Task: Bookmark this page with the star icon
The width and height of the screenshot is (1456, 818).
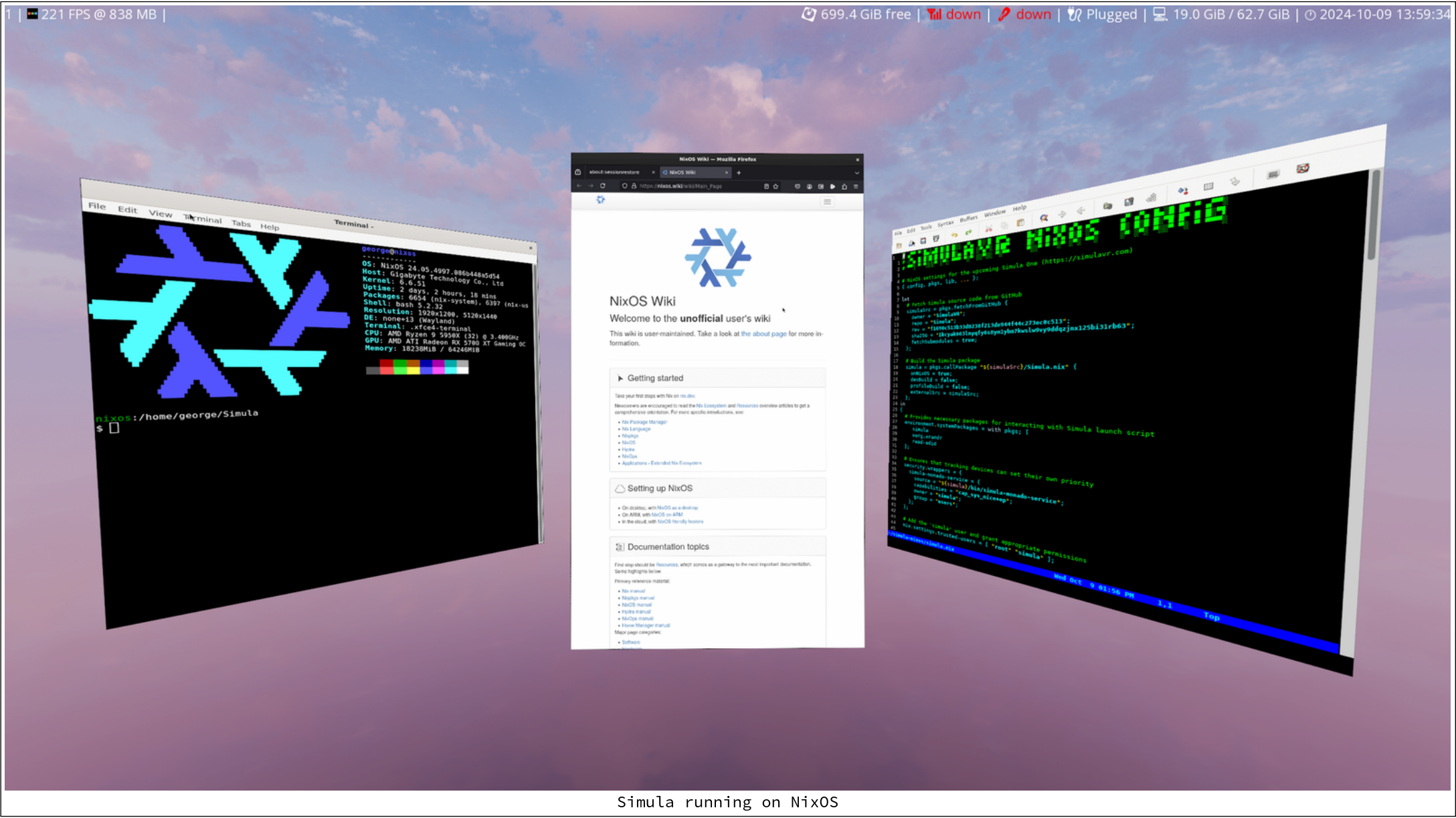Action: (776, 187)
